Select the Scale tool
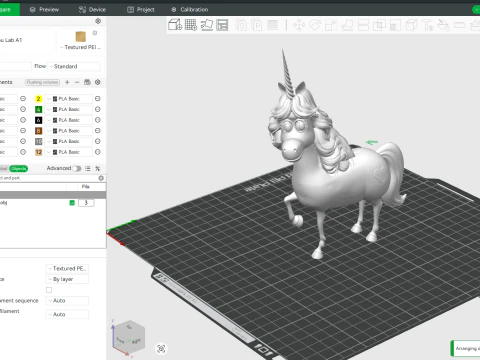Image resolution: width=480 pixels, height=360 pixels. (x=331, y=25)
